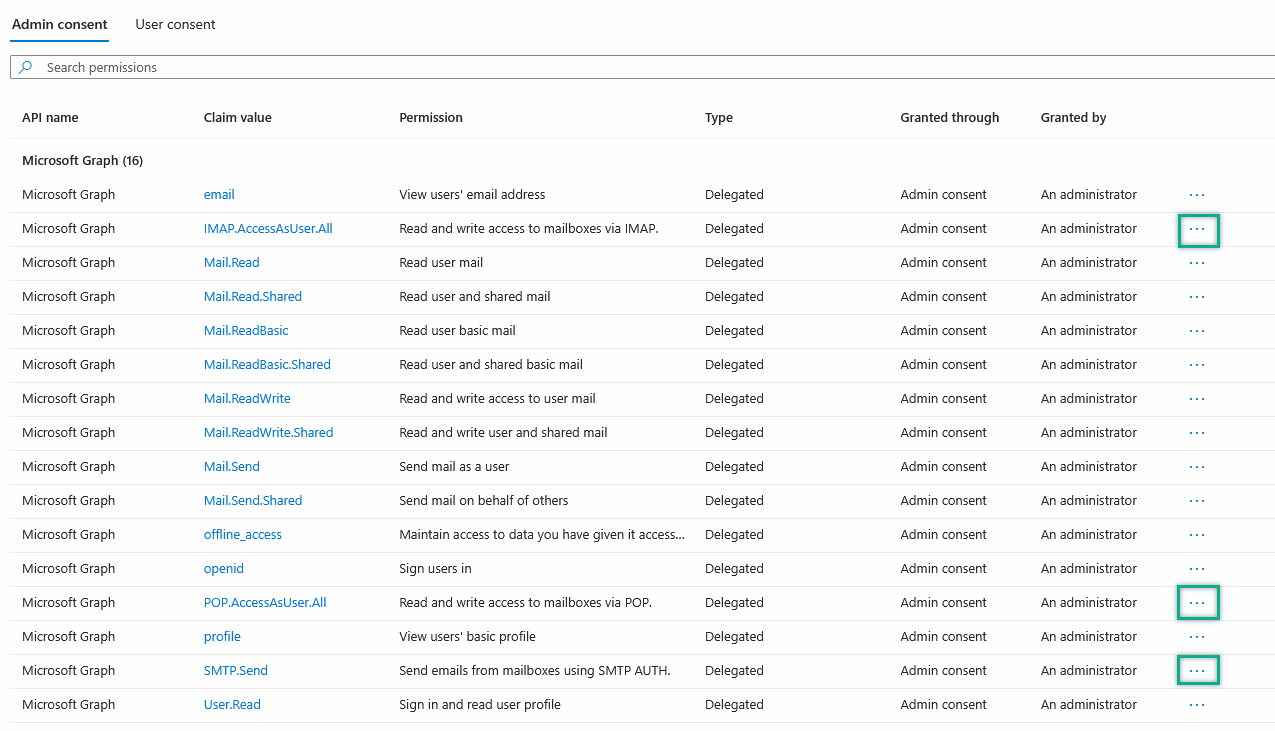
Task: Open the User.Read claim link
Action: (232, 704)
